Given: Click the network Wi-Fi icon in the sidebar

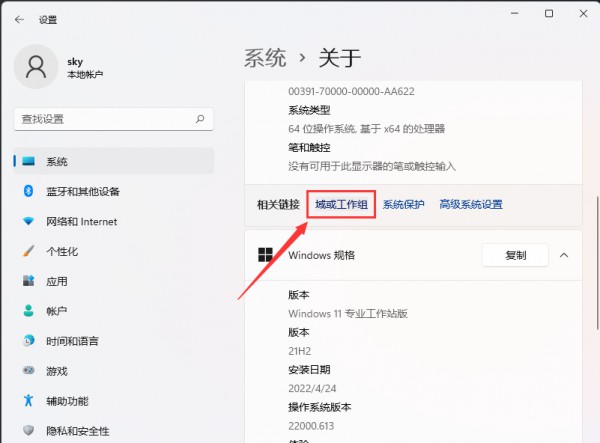Looking at the screenshot, I should [x=28, y=221].
